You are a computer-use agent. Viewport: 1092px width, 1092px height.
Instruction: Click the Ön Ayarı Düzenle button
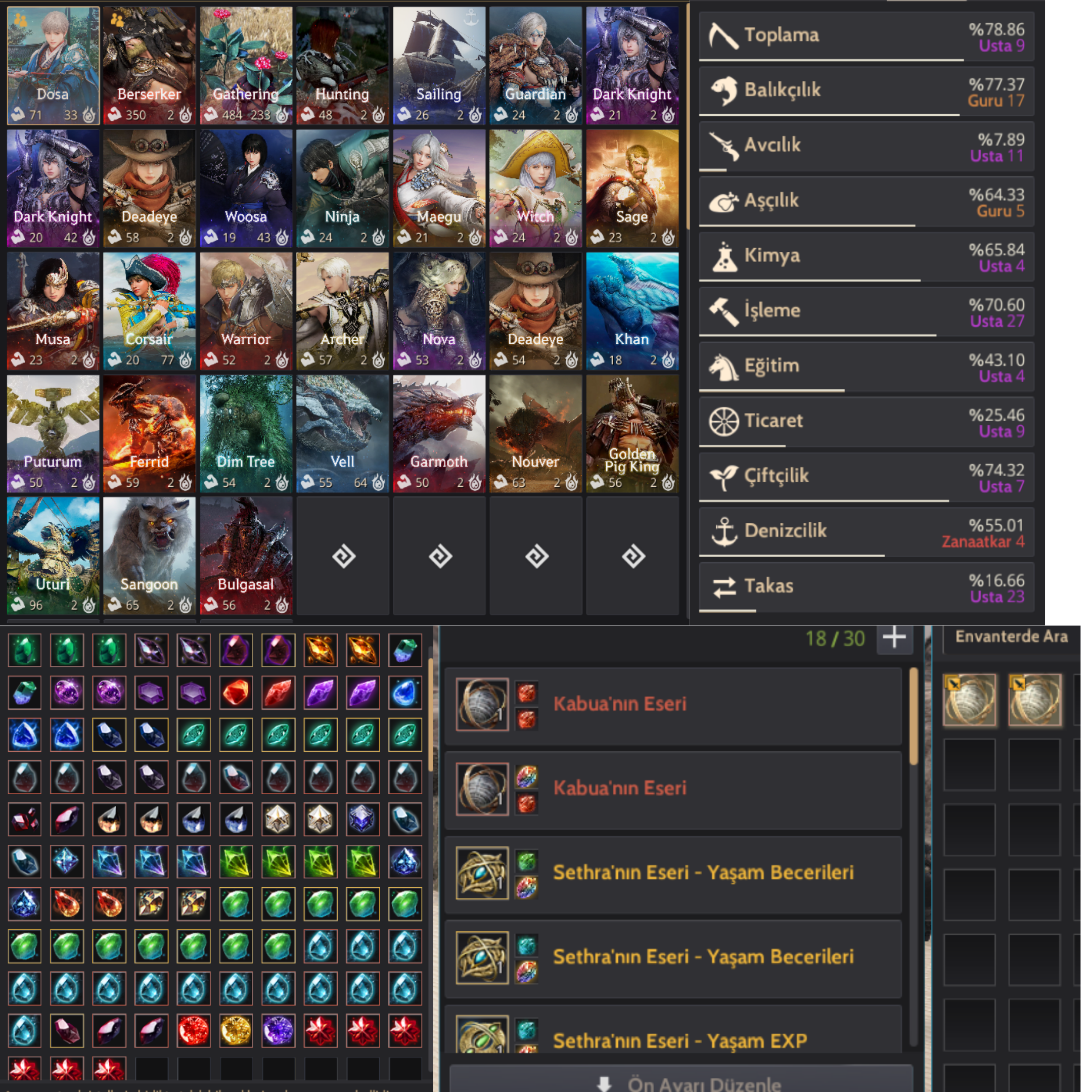680,1079
